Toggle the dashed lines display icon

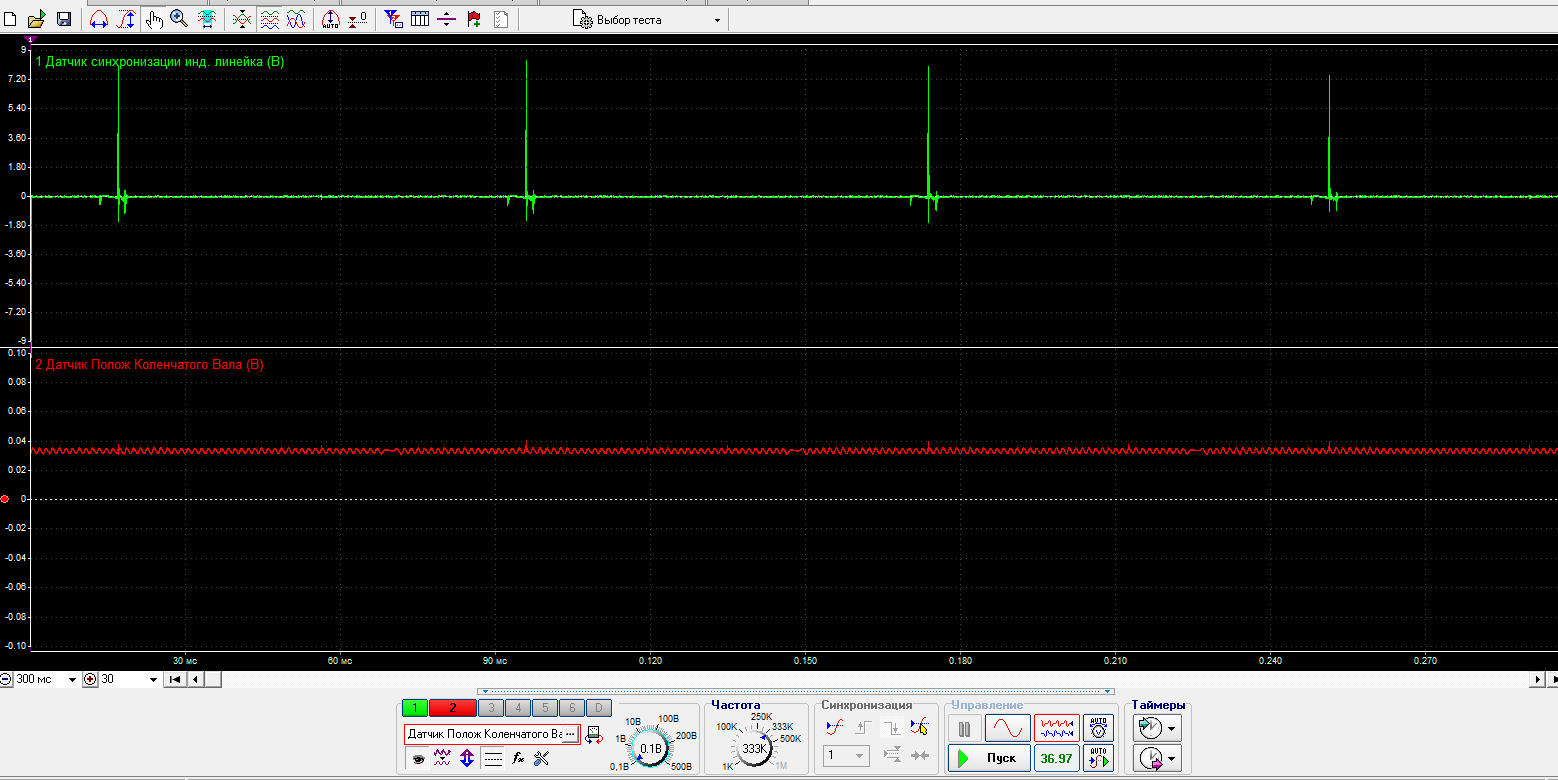(x=493, y=759)
